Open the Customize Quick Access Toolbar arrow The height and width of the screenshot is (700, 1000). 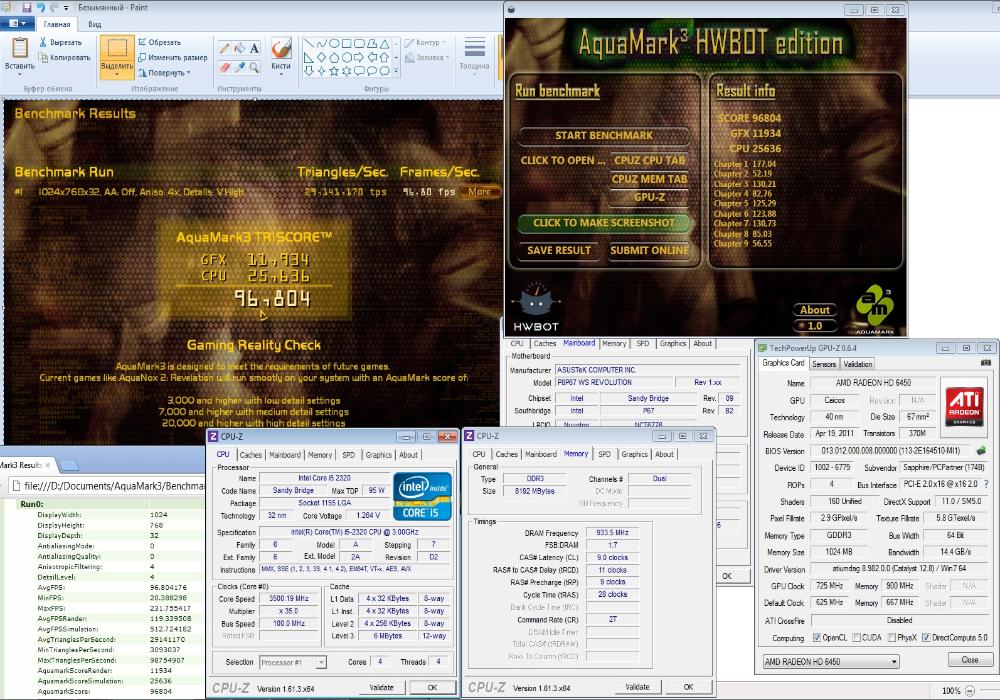pos(66,8)
